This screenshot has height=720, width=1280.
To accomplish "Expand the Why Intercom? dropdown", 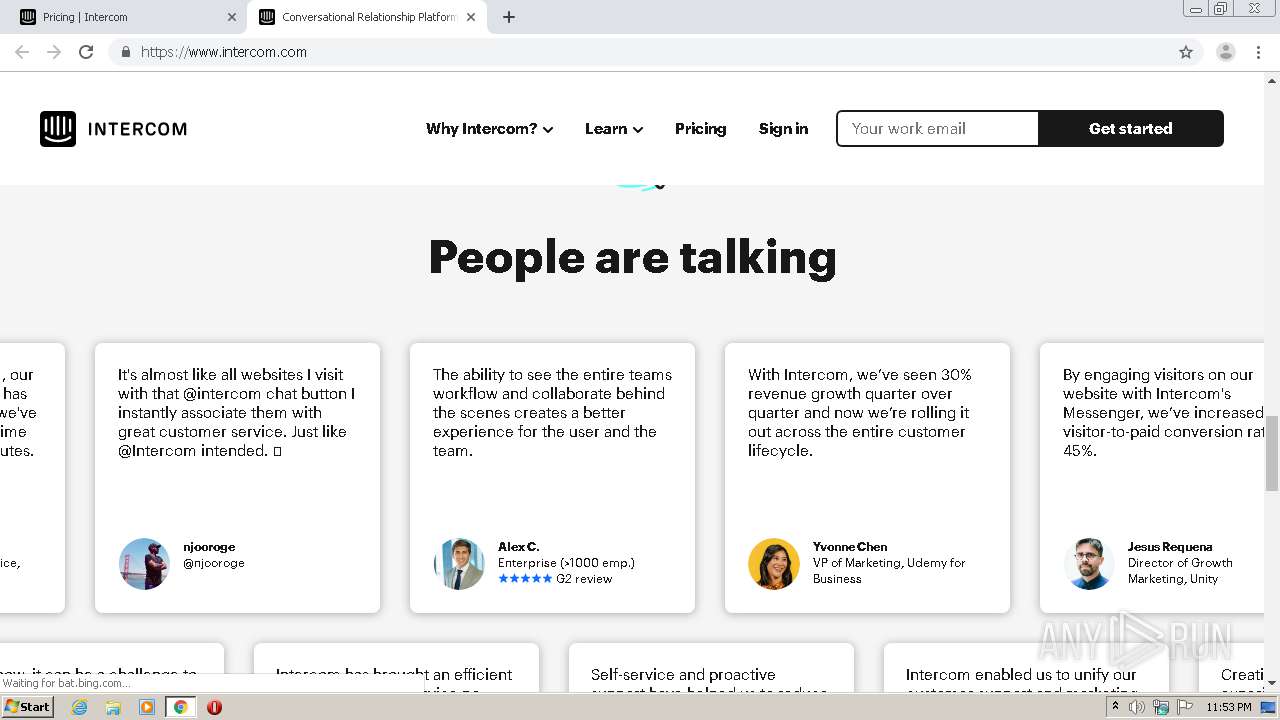I will click(489, 129).
